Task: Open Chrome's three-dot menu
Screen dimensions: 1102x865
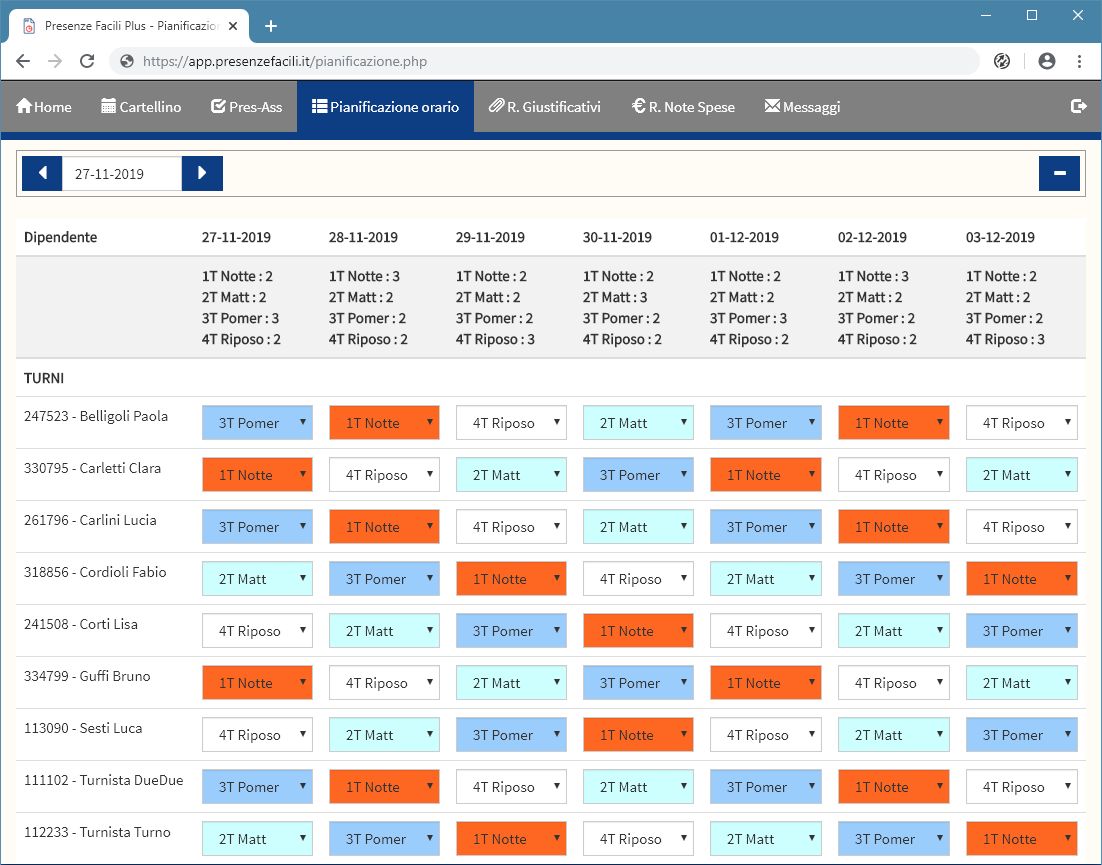Action: coord(1079,61)
